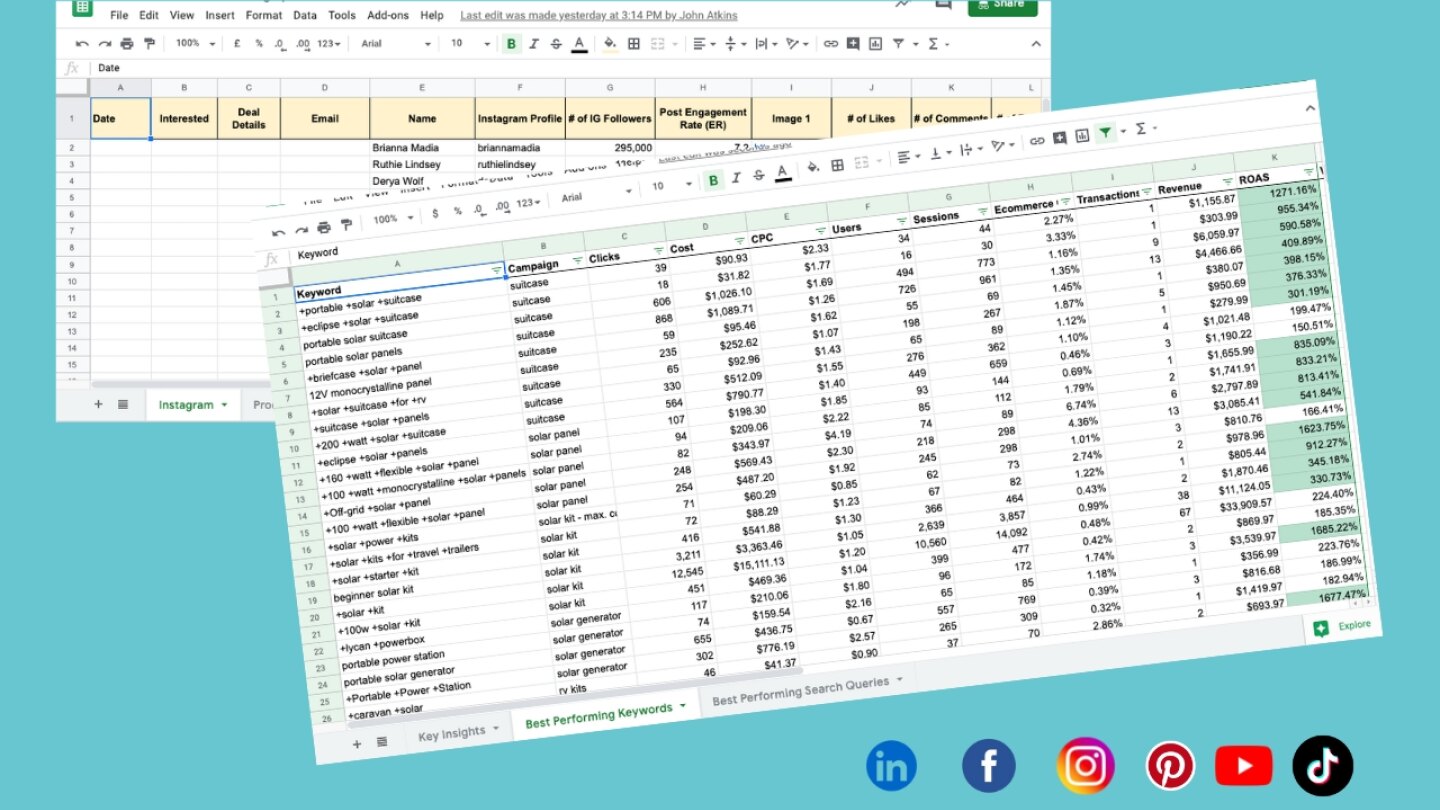Viewport: 1440px width, 810px height.
Task: Open the Instagram sheet tab dropdown arrow
Action: point(225,405)
